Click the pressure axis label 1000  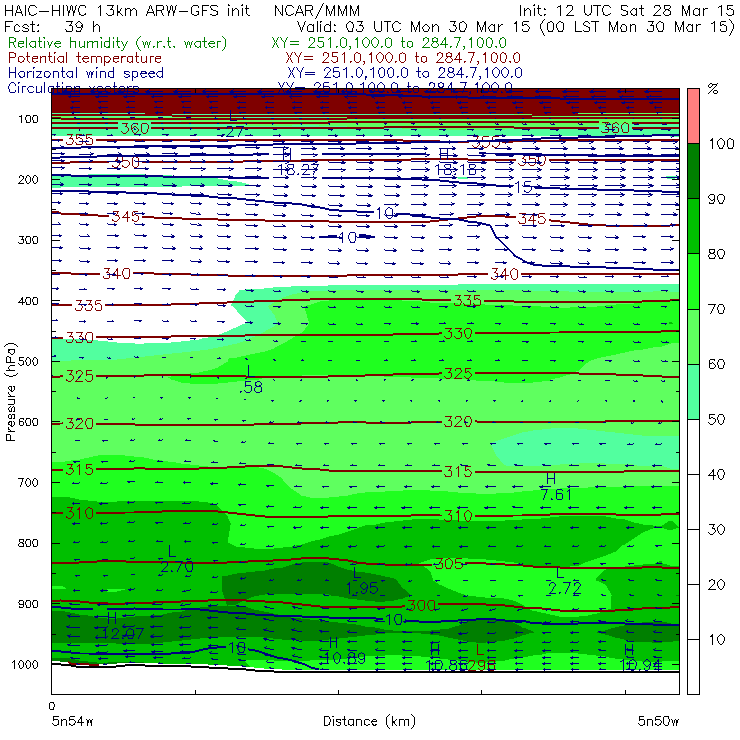(24, 664)
